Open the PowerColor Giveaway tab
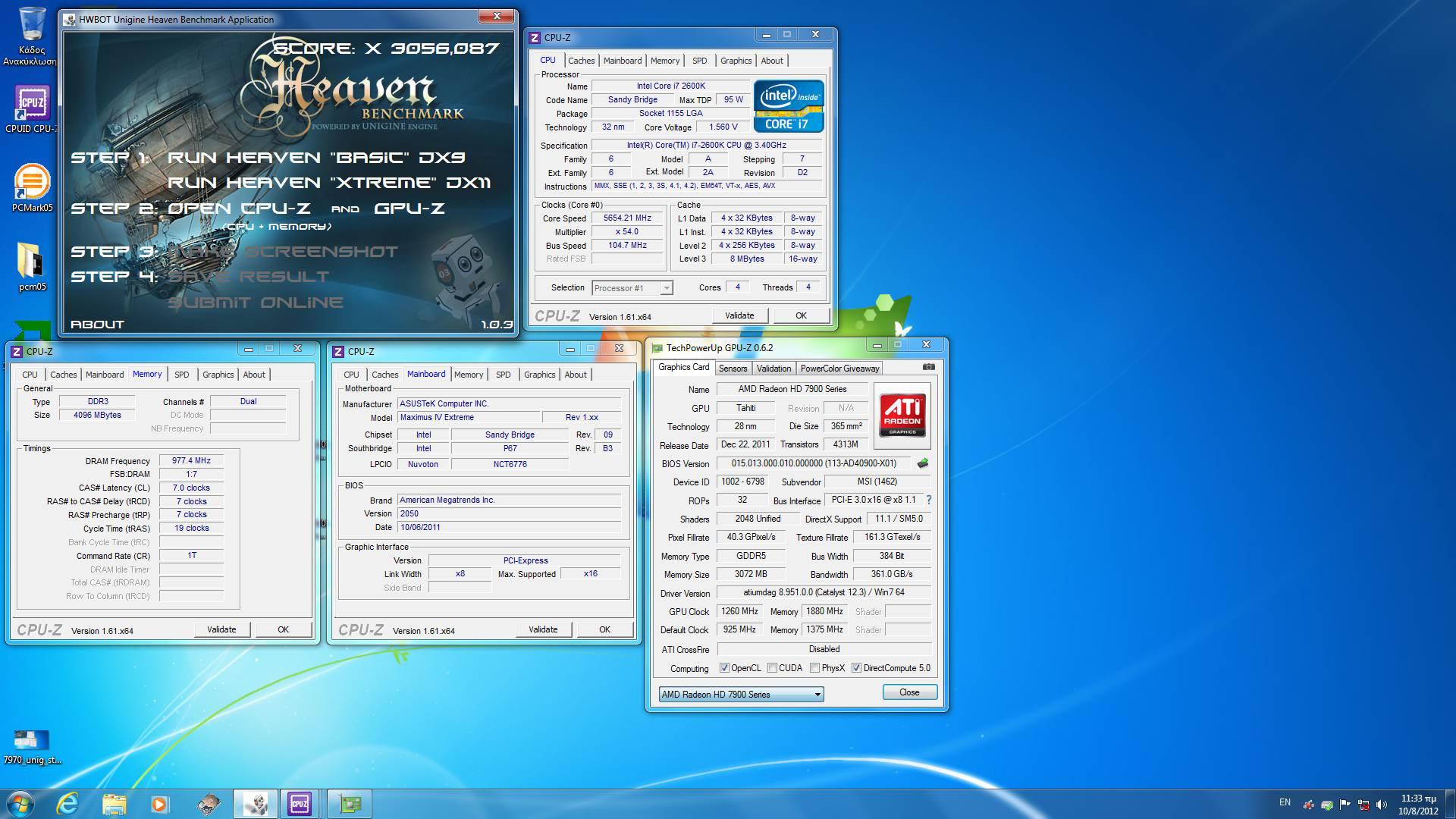 (839, 368)
